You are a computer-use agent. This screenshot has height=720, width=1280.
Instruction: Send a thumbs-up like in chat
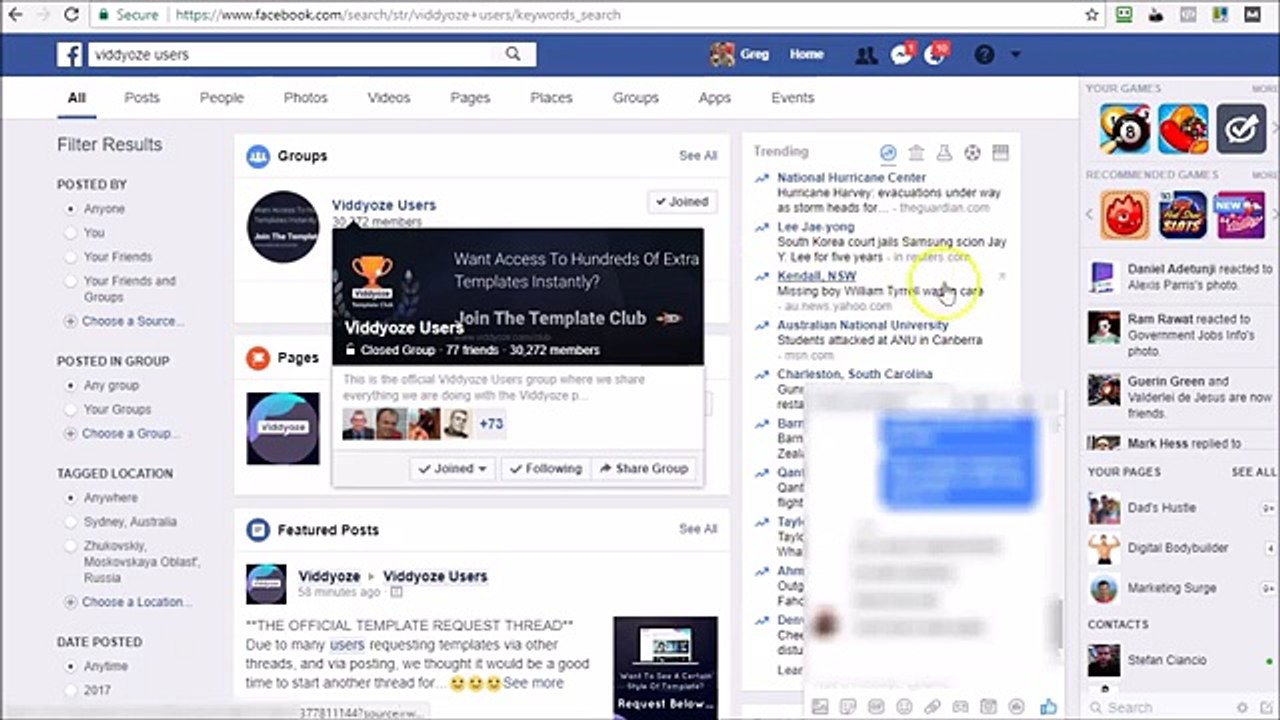pyautogui.click(x=1048, y=707)
